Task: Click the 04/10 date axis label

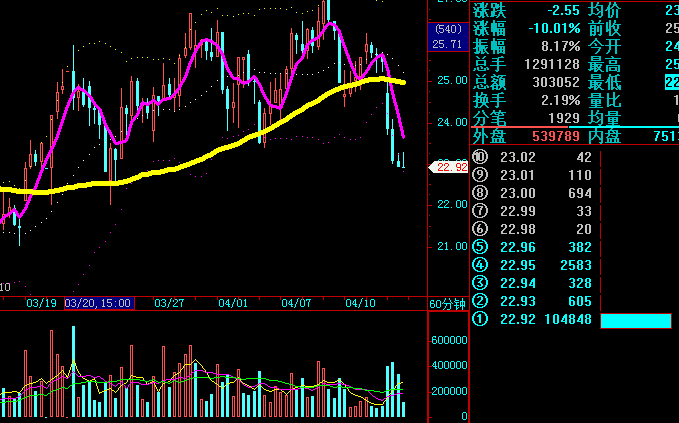Action: (360, 303)
